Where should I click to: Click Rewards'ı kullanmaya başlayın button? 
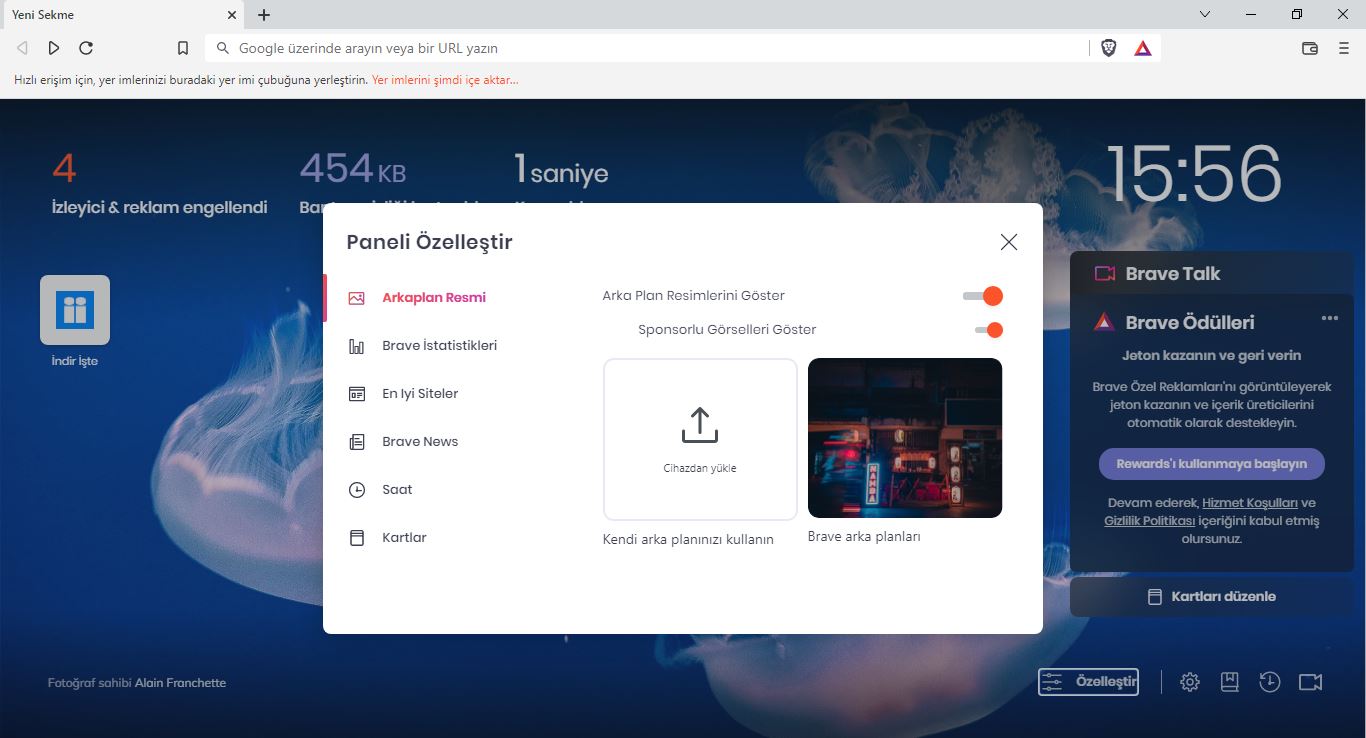click(1211, 464)
